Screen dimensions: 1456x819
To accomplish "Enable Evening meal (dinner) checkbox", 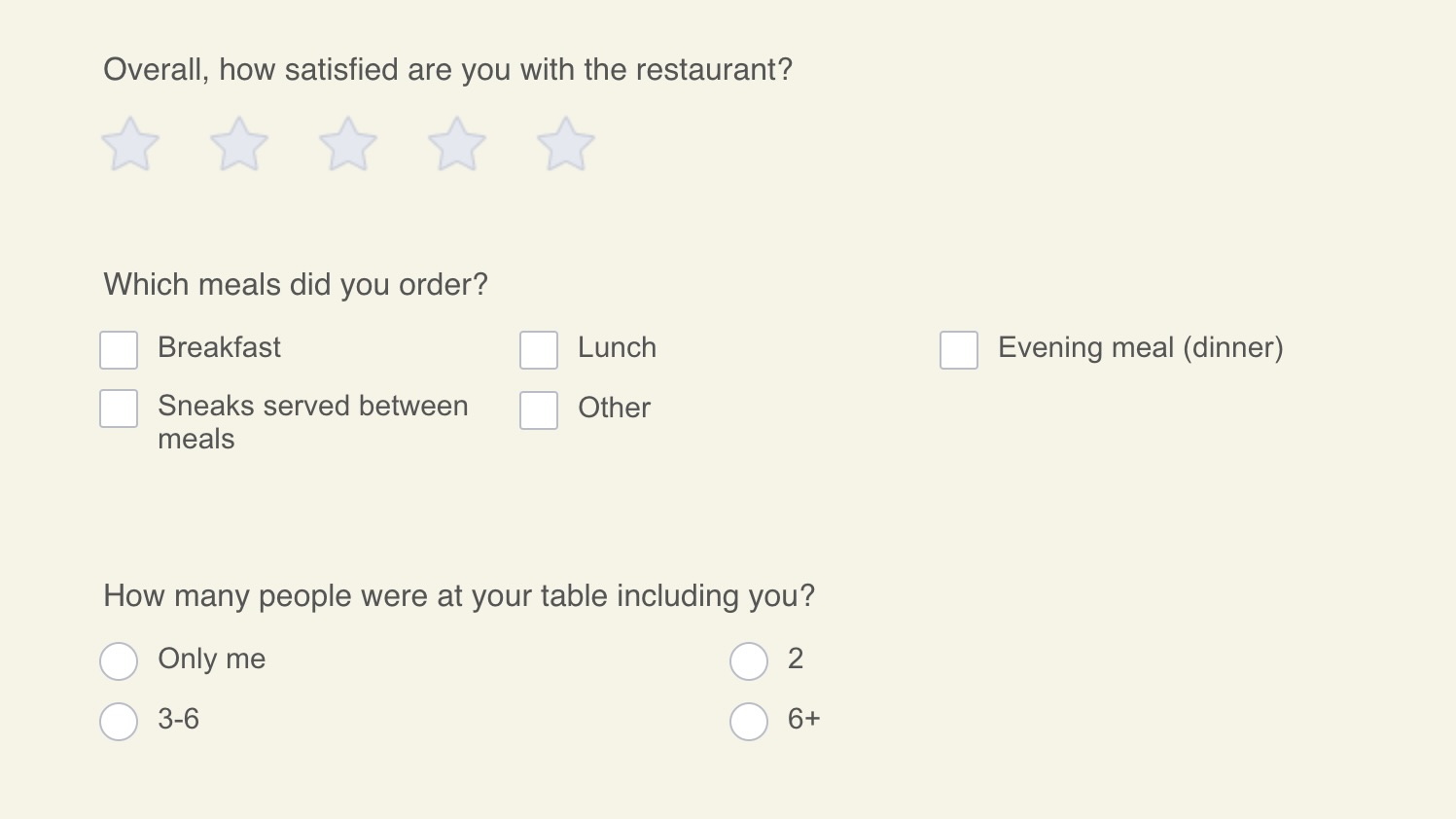I will 959,350.
